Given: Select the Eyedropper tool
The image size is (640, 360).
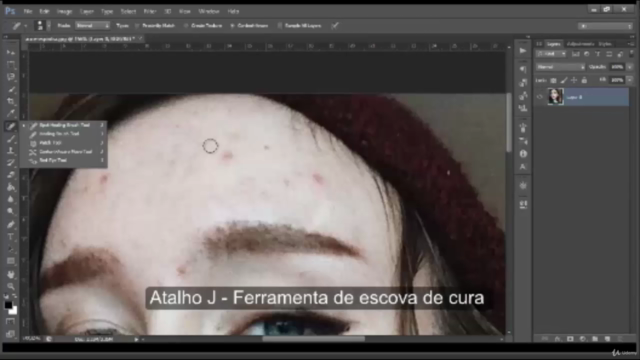Looking at the screenshot, I should [11, 113].
